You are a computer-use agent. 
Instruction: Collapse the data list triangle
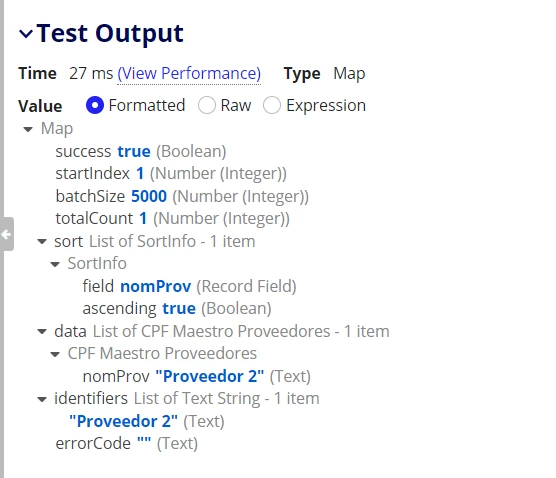(x=42, y=332)
